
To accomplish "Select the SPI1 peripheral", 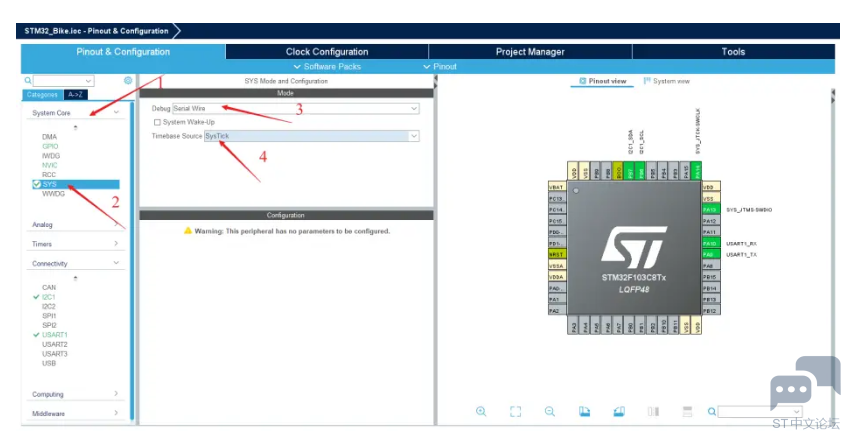I will click(x=49, y=316).
